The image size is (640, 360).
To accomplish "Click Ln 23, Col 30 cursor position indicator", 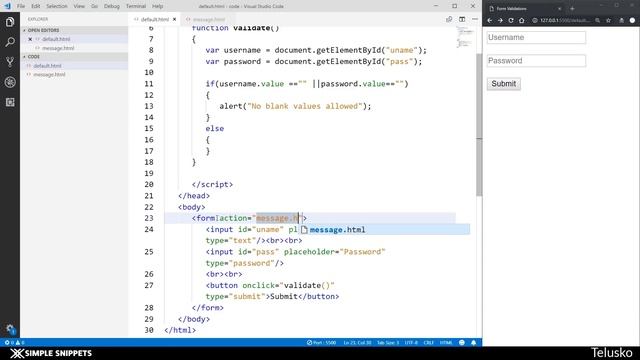I will (357, 342).
